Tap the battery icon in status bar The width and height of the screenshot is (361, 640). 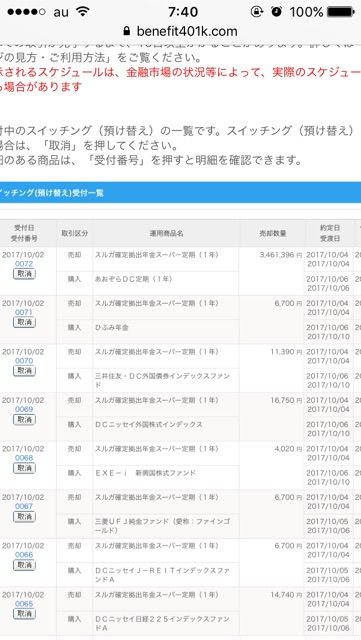(341, 11)
